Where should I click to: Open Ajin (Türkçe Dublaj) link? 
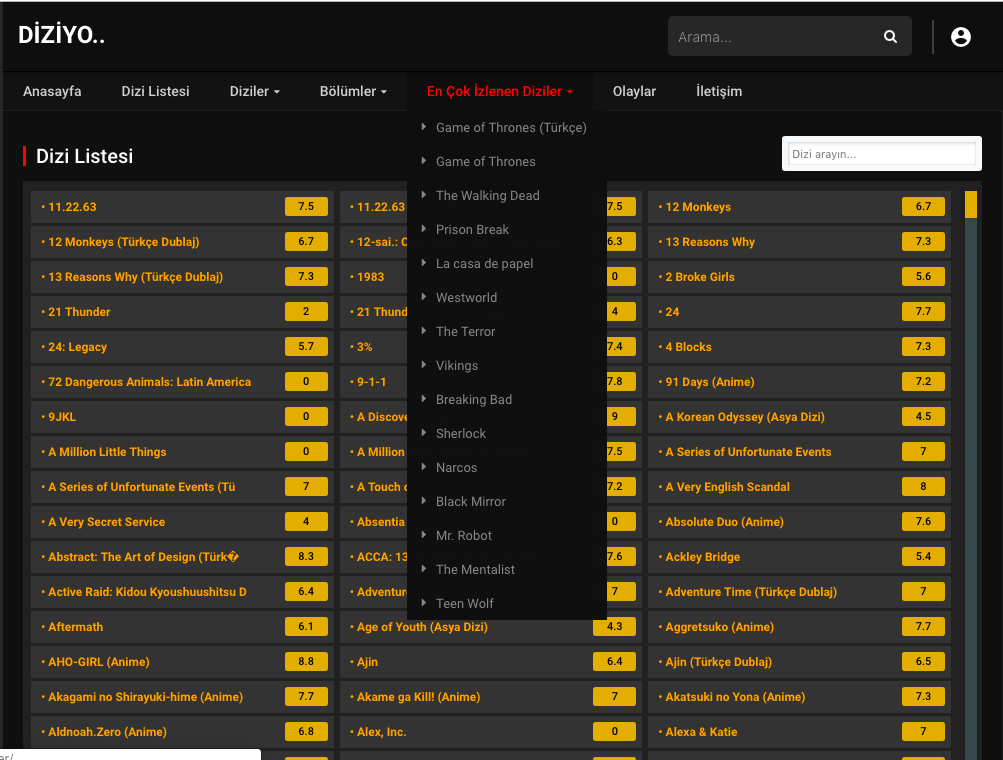[x=718, y=661]
